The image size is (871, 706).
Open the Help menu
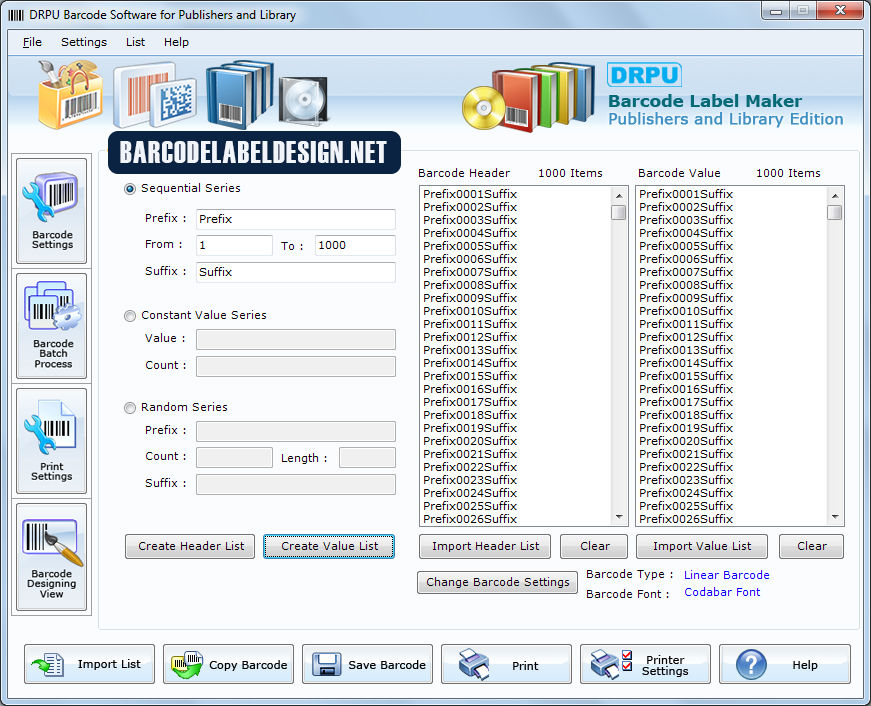pos(176,42)
